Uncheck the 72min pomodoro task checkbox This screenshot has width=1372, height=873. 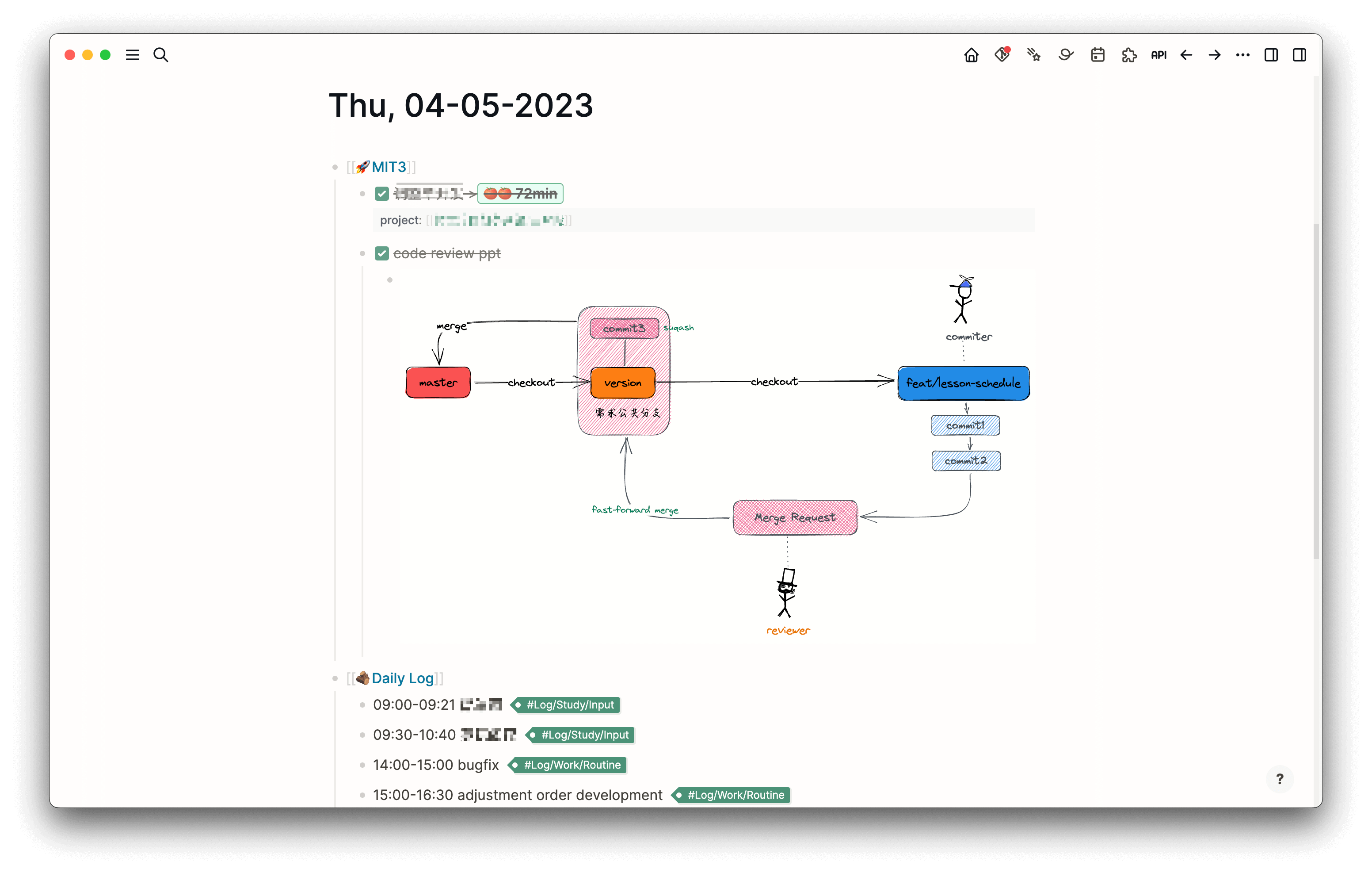(381, 194)
